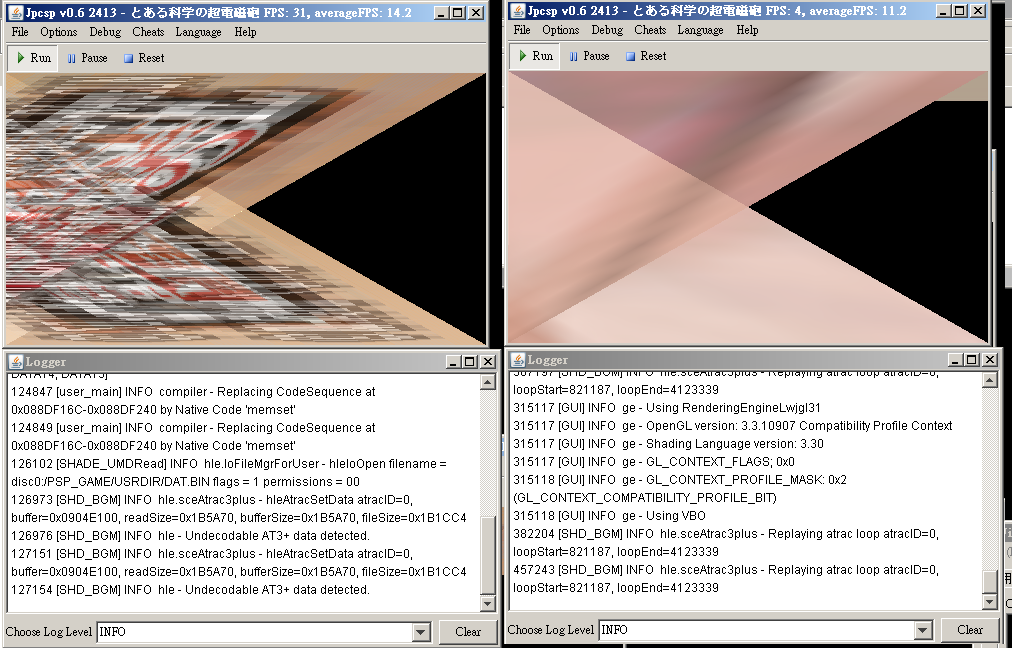Viewport: 1012px width, 648px height.
Task: Click scroll up arrow in right Logger
Action: [x=990, y=380]
